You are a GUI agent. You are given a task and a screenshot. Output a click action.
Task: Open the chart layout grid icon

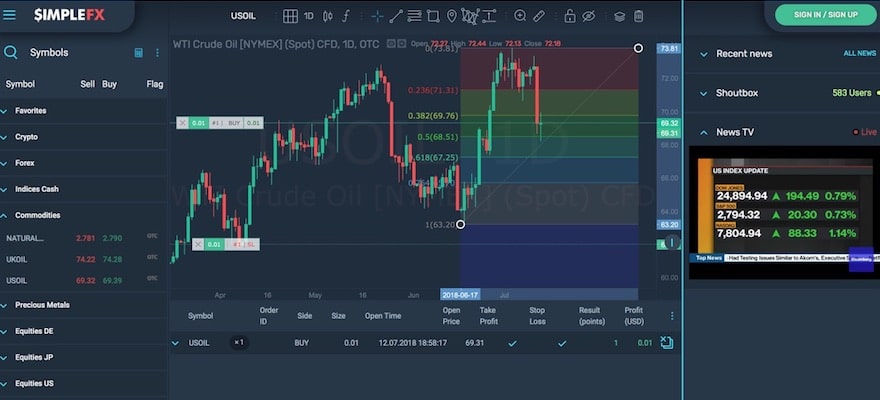tap(290, 16)
